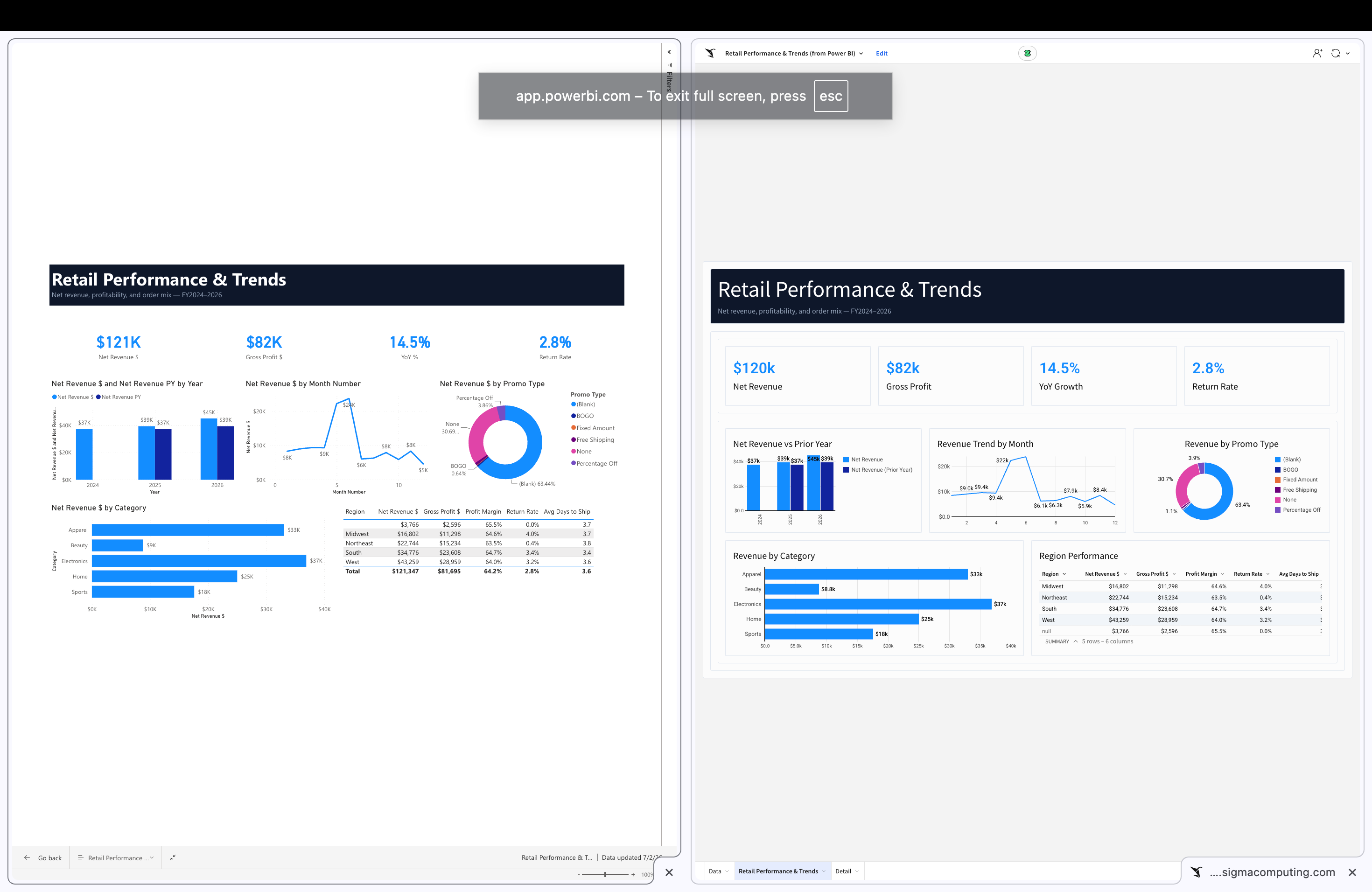Screen dimensions: 1372x892
Task: Click the None legend swatch in Sigma
Action: click(x=1277, y=500)
